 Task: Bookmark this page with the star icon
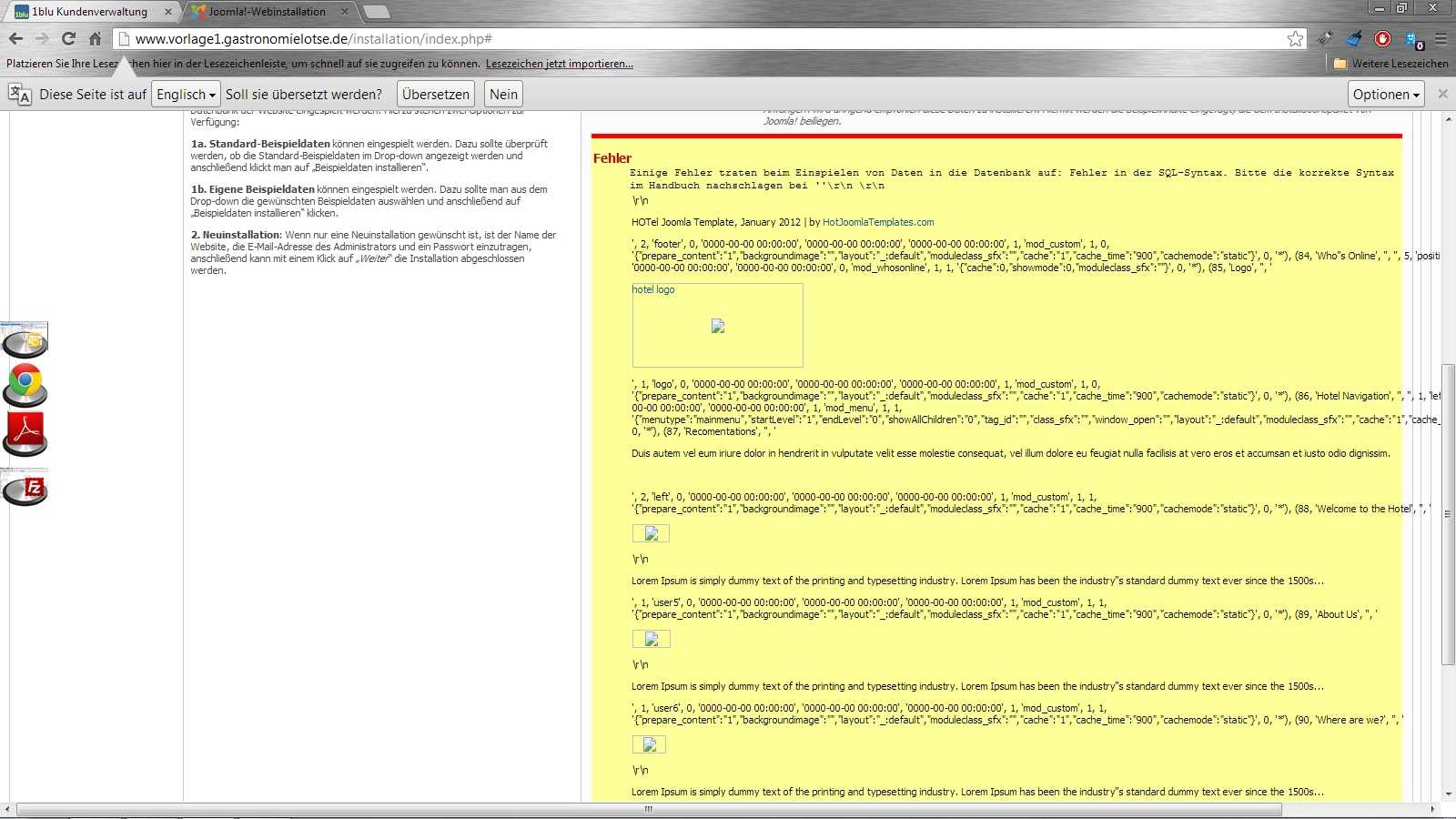coord(1295,38)
